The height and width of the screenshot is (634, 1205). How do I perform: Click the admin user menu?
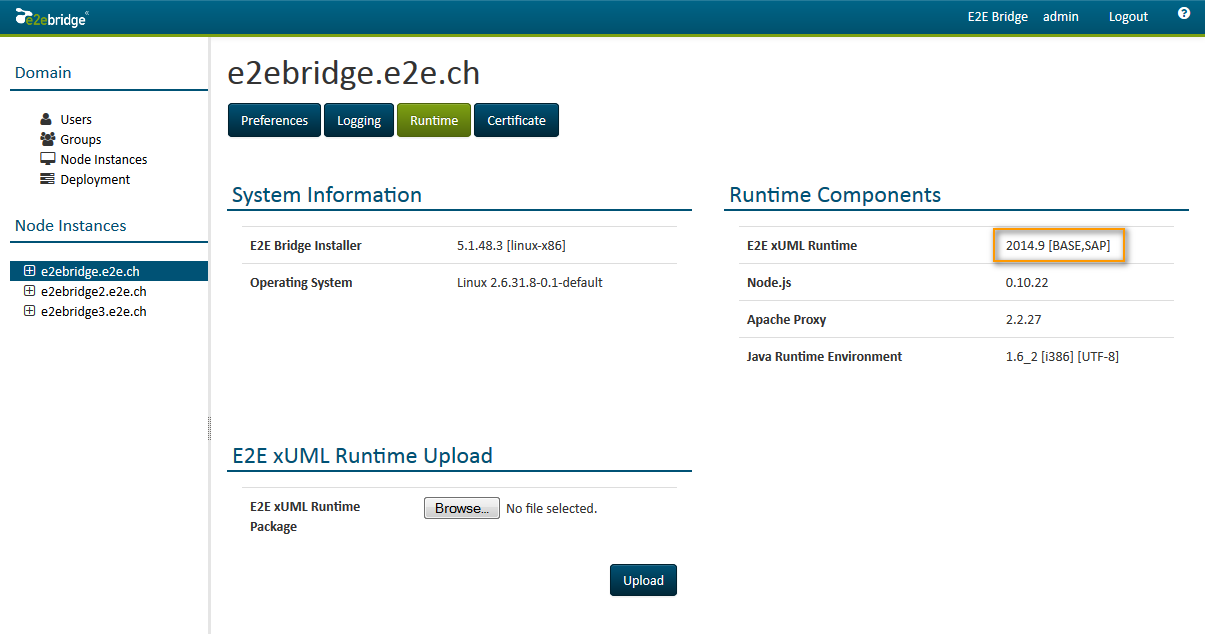point(1061,16)
